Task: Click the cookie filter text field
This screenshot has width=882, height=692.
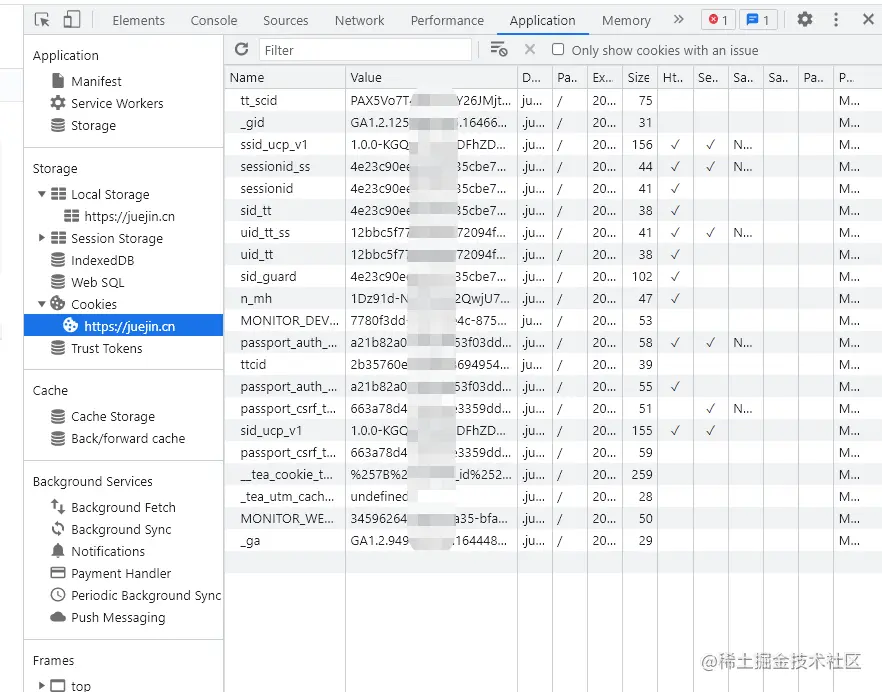Action: [x=365, y=50]
